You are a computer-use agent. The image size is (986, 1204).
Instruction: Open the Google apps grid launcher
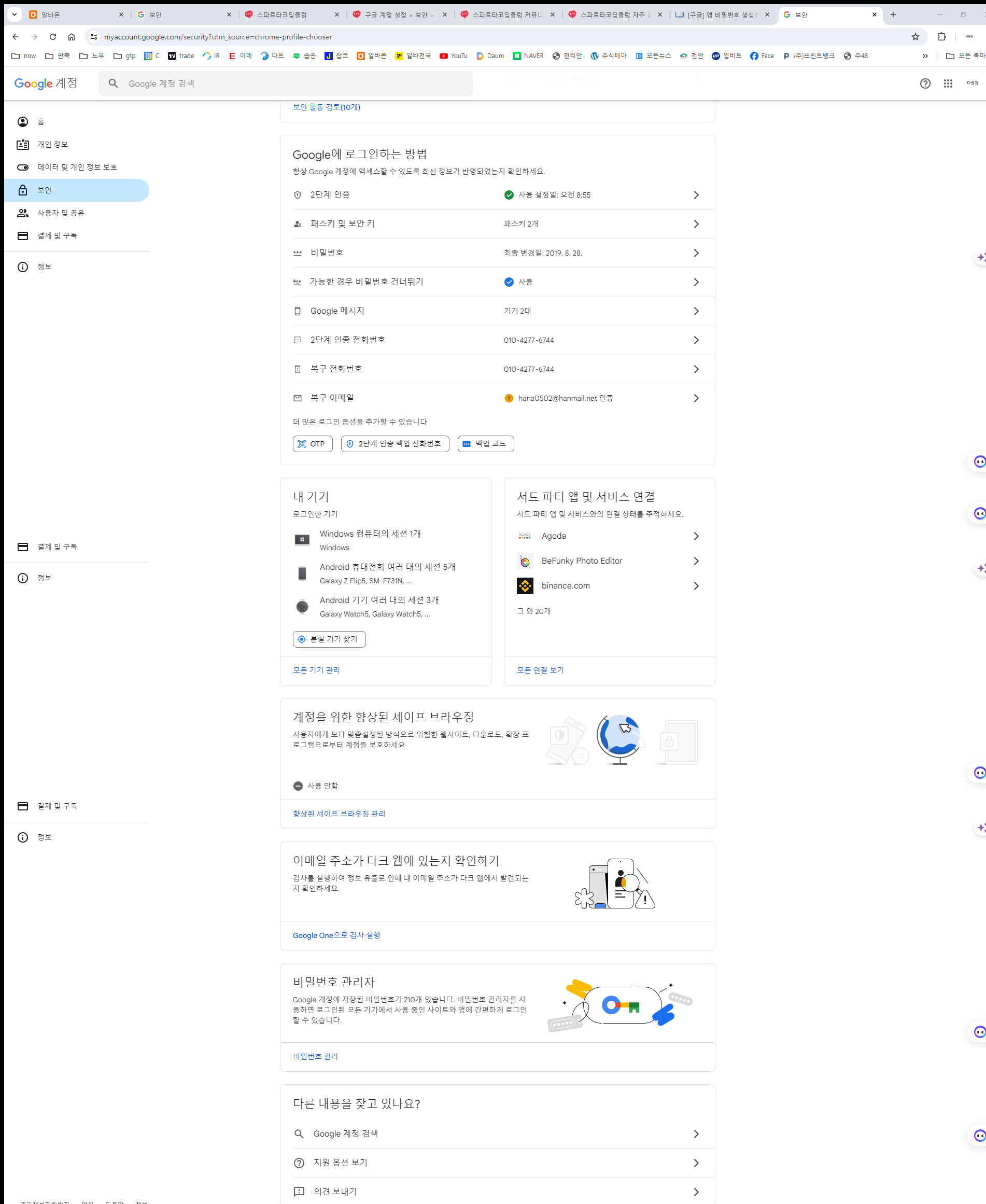point(948,83)
